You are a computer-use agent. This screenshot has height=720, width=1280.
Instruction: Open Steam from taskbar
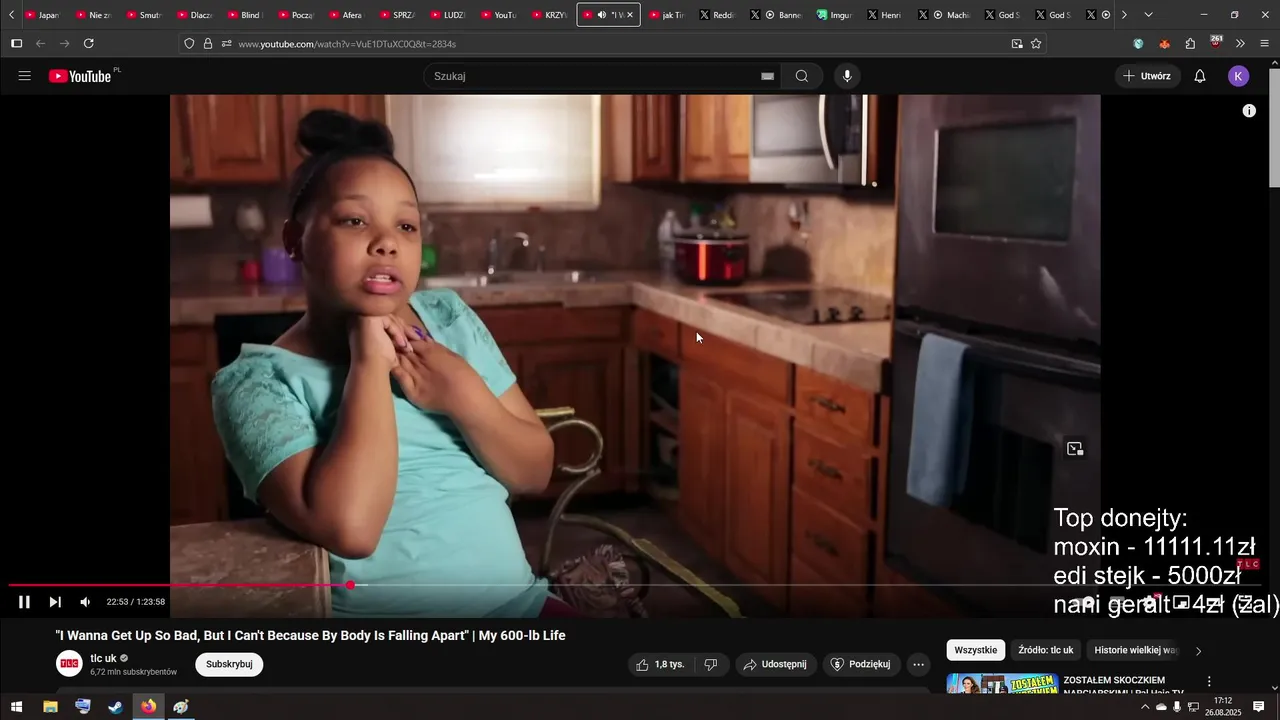point(116,707)
